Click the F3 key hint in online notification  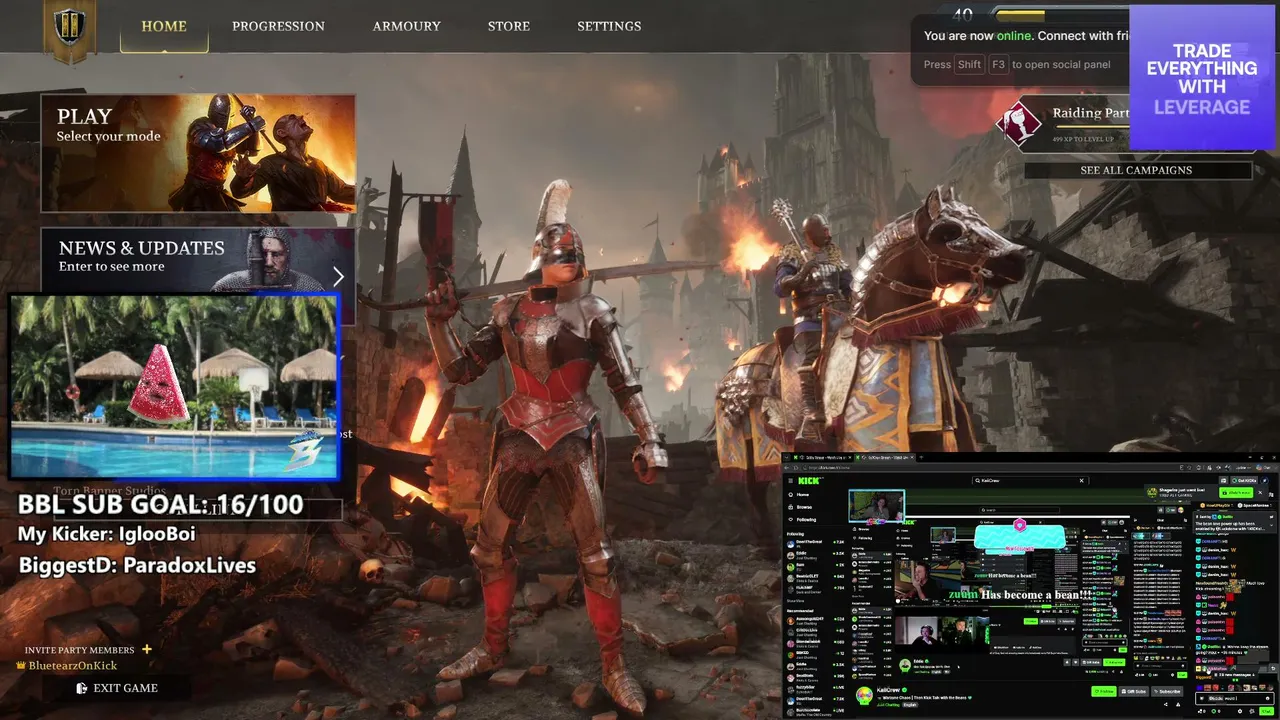click(998, 64)
